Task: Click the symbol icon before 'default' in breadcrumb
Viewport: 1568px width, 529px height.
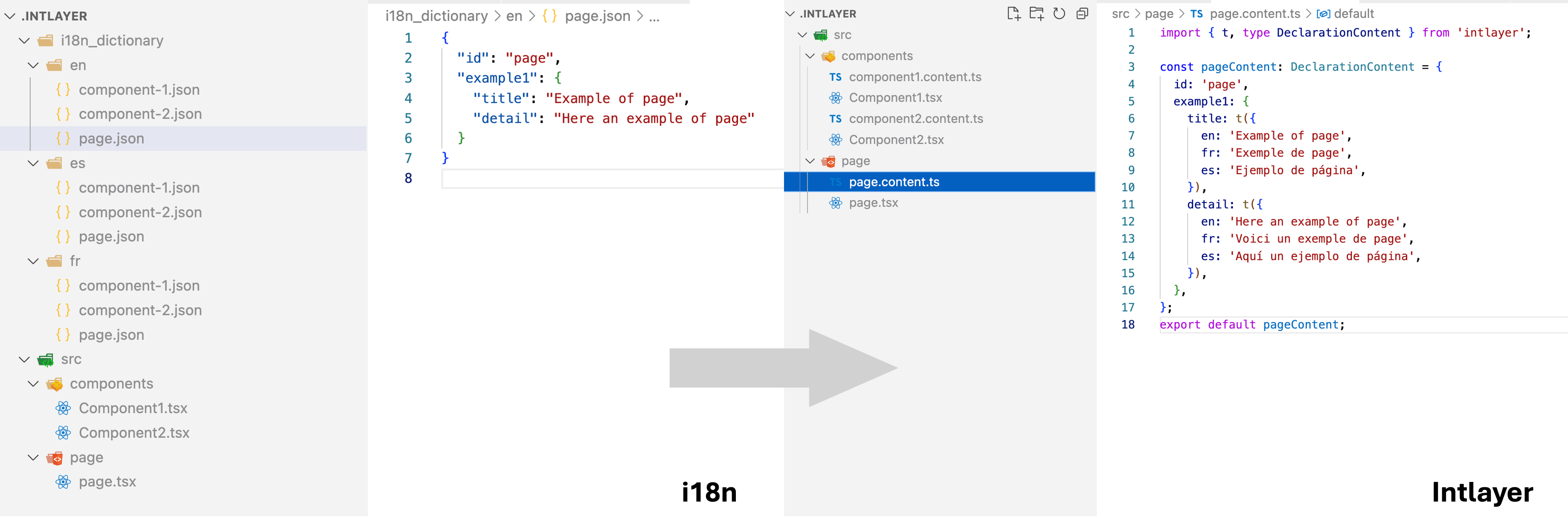Action: pos(1323,14)
